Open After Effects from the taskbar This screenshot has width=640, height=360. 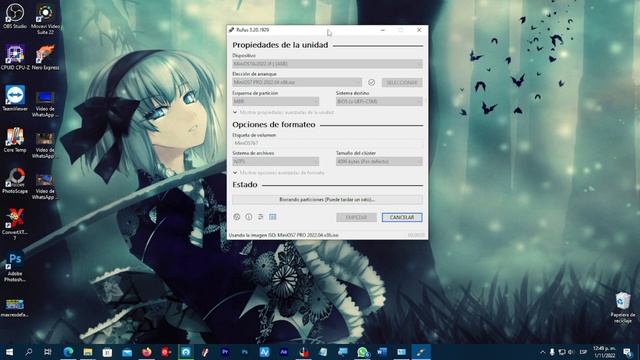click(284, 352)
